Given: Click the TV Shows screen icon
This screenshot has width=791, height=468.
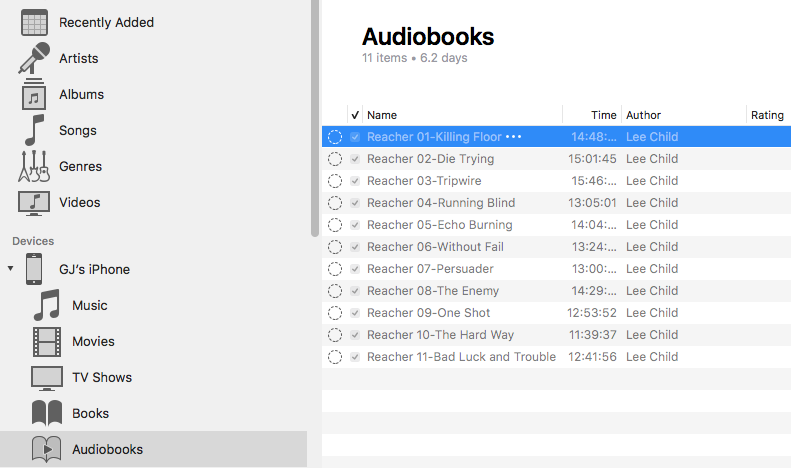Looking at the screenshot, I should coord(47,378).
